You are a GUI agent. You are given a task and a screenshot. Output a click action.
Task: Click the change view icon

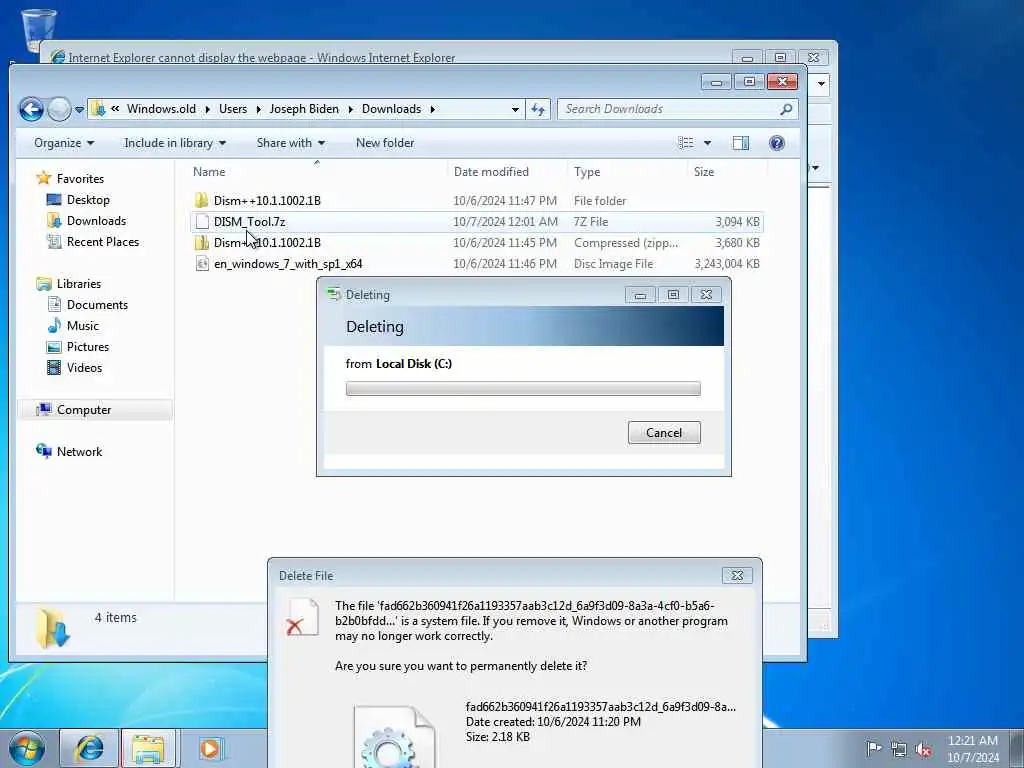686,143
